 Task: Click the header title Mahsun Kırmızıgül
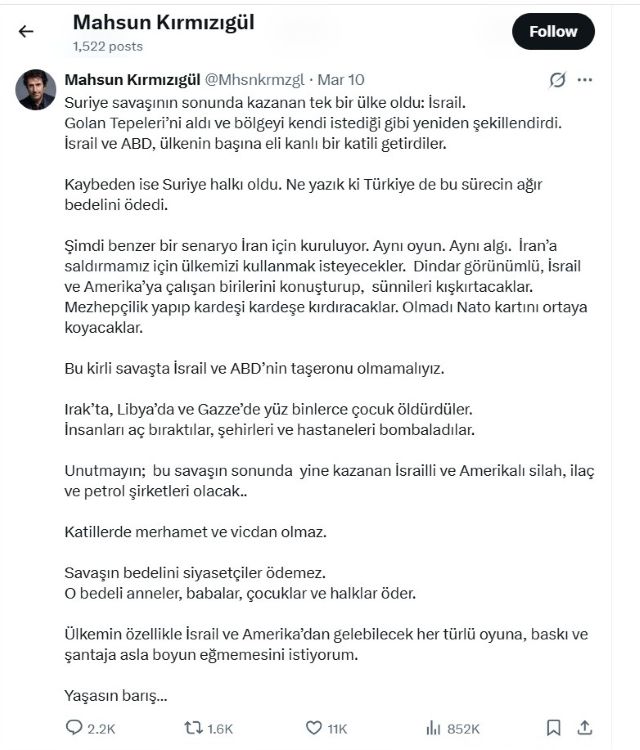163,22
